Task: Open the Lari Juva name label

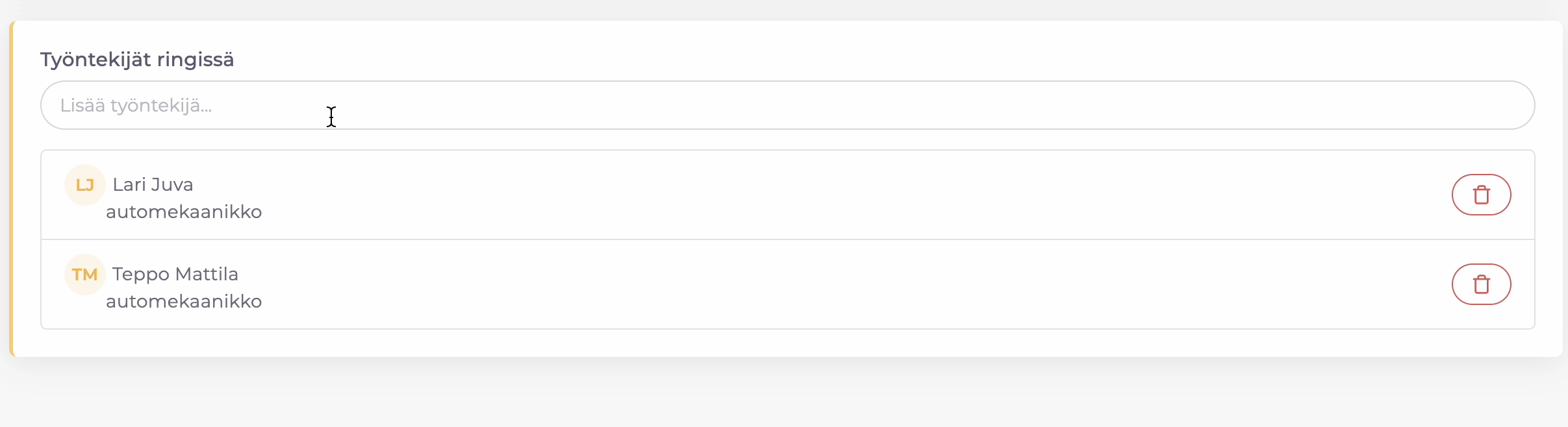Action: [x=153, y=185]
